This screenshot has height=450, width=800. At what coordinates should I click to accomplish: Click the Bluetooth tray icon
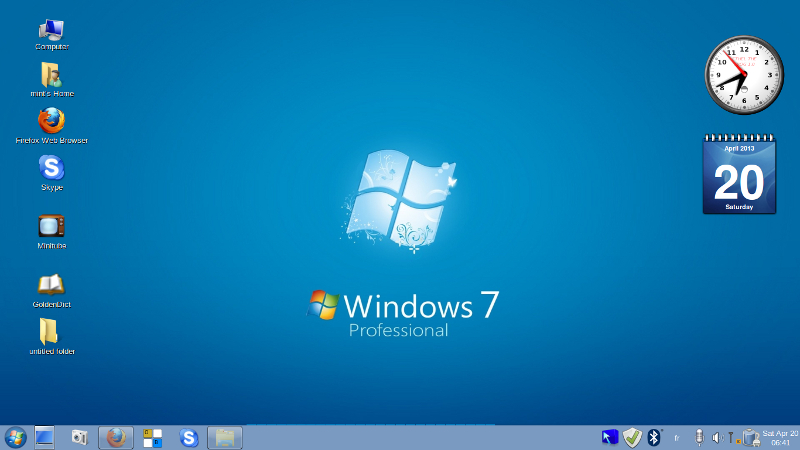[654, 437]
